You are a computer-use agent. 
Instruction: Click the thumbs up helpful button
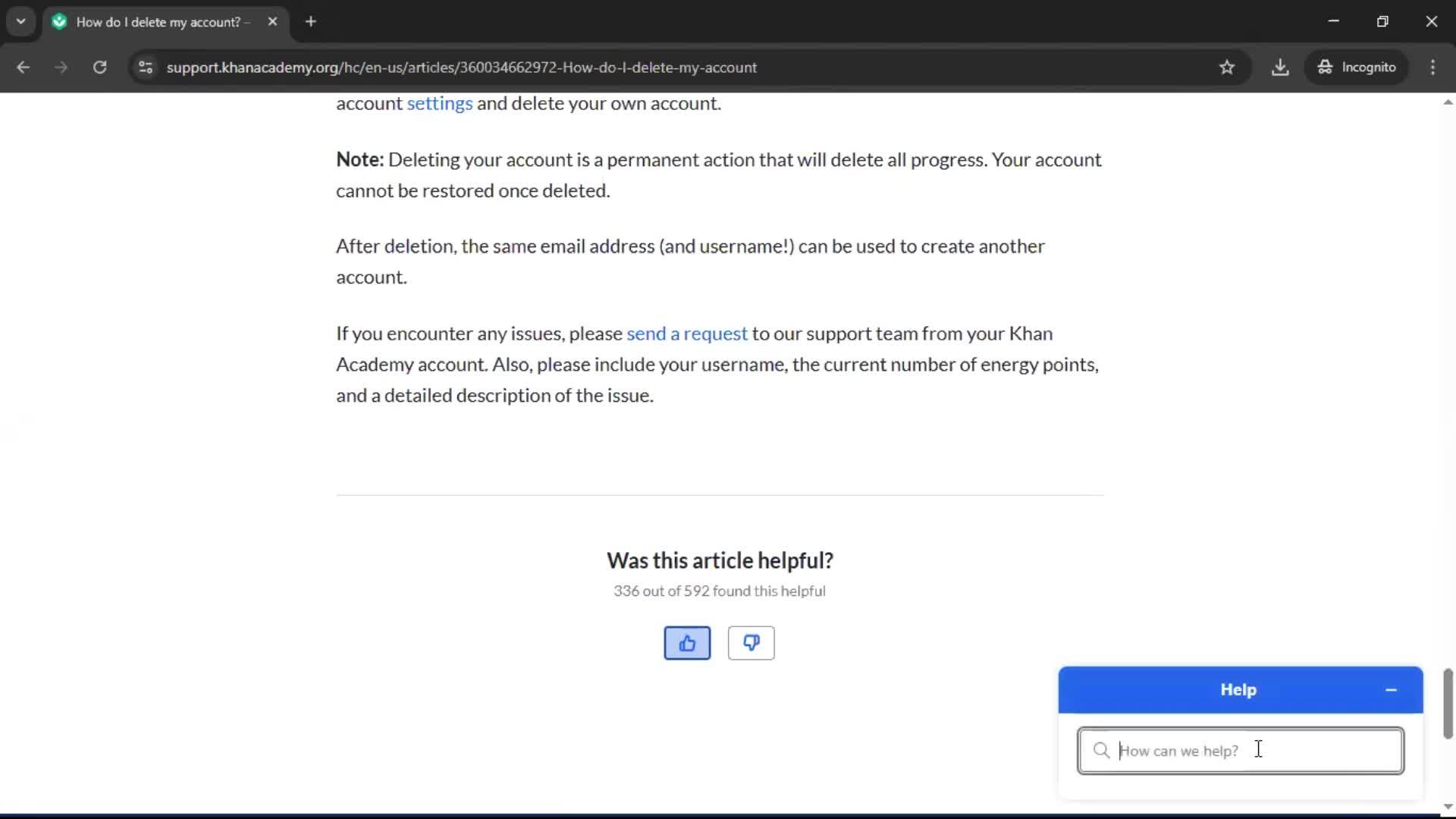pos(687,643)
